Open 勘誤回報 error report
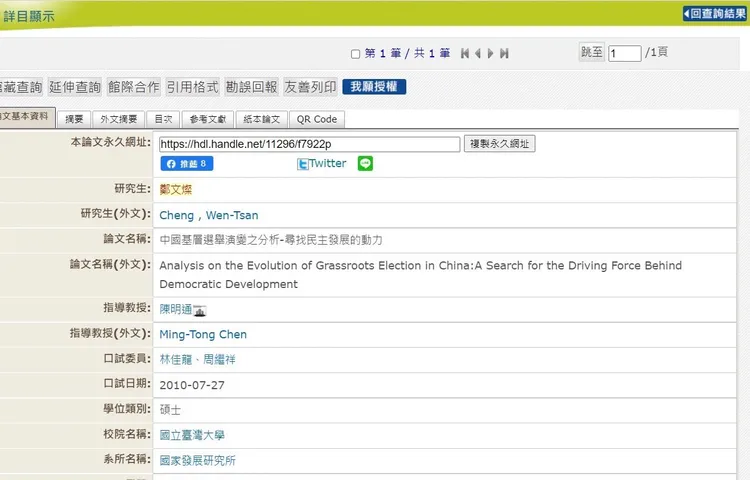This screenshot has width=750, height=480. (x=251, y=87)
